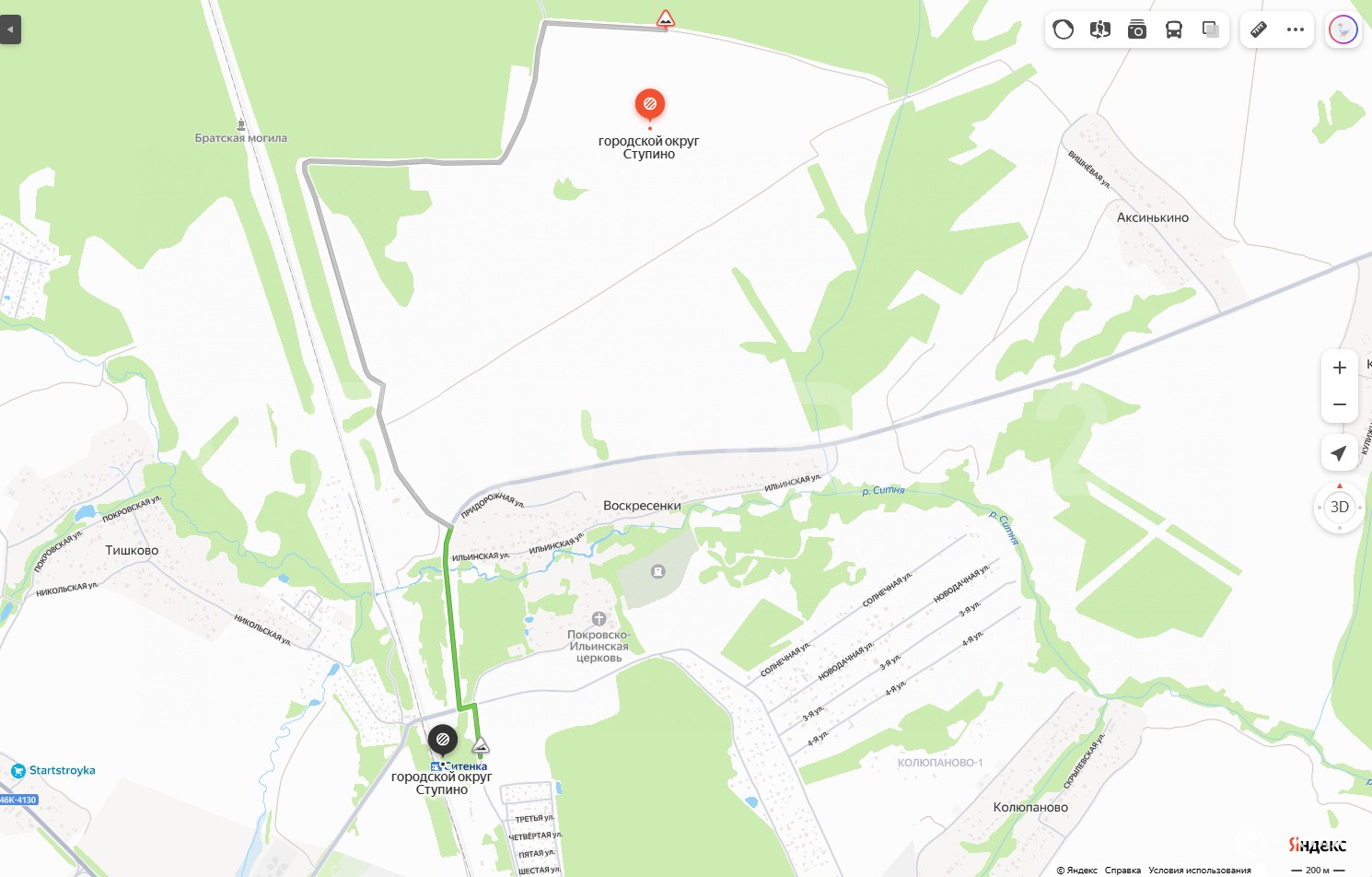Select black start marker near Ситенка
The width and height of the screenshot is (1372, 877).
coord(443,739)
